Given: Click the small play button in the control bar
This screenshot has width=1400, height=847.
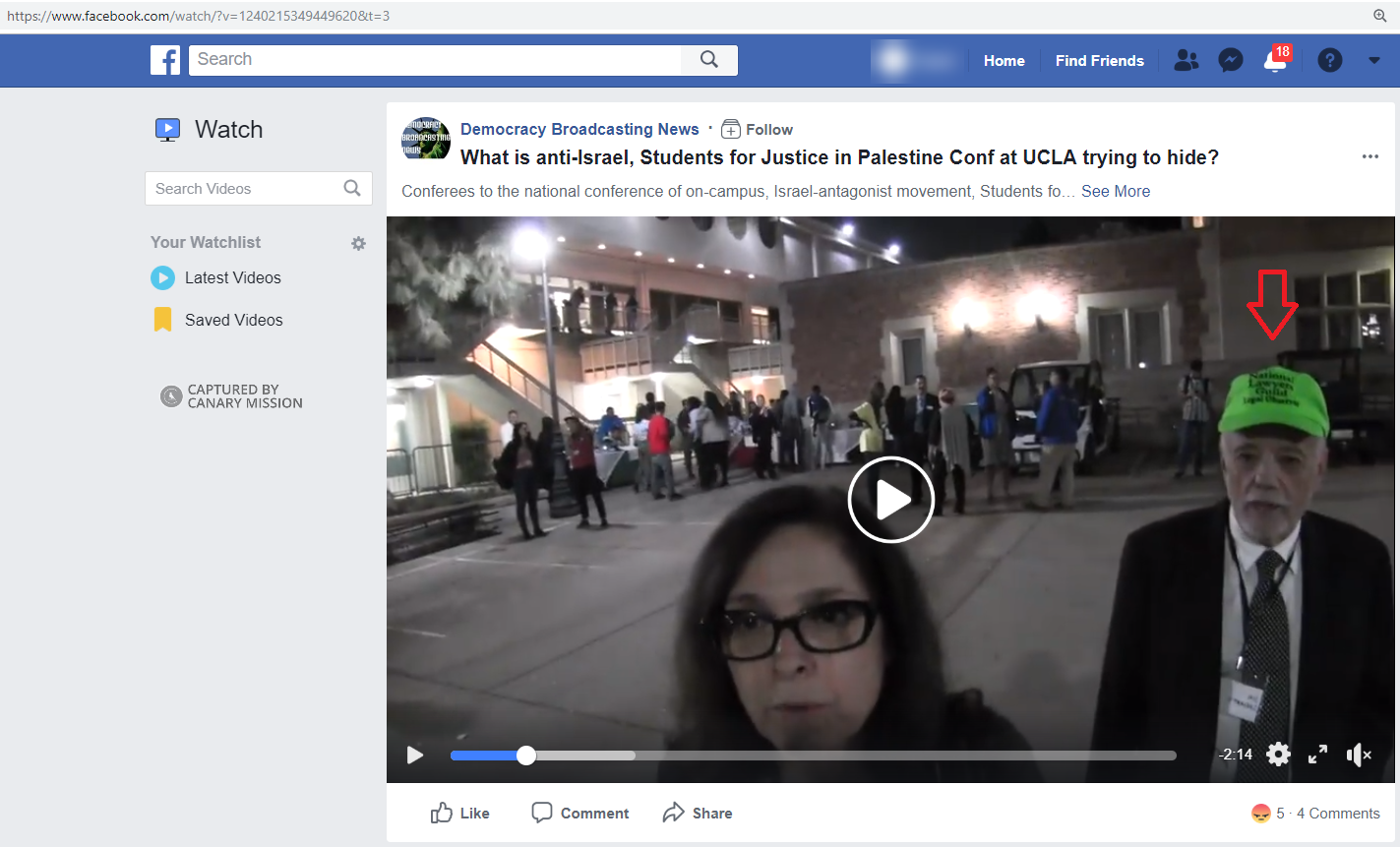Looking at the screenshot, I should click(x=415, y=755).
